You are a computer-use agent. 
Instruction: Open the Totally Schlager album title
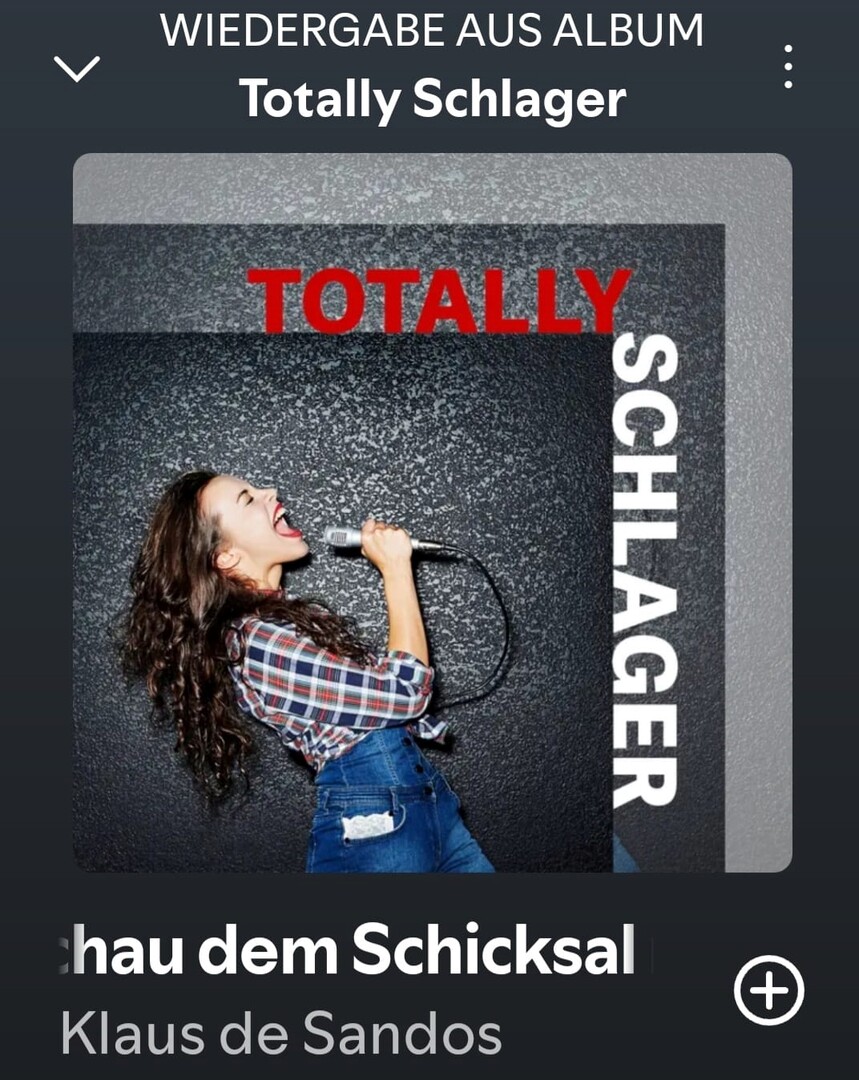433,99
